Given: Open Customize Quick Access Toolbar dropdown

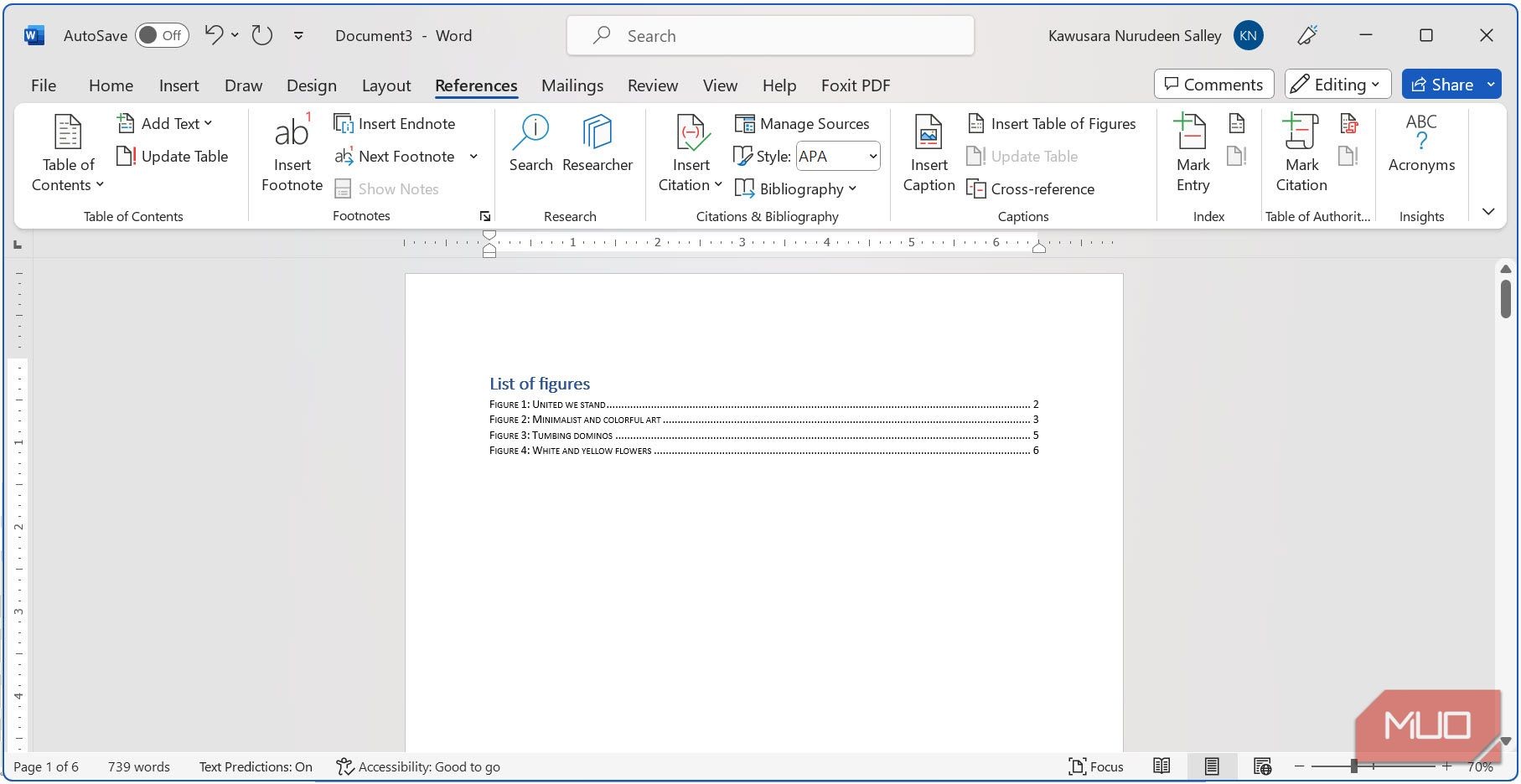Looking at the screenshot, I should coord(298,35).
